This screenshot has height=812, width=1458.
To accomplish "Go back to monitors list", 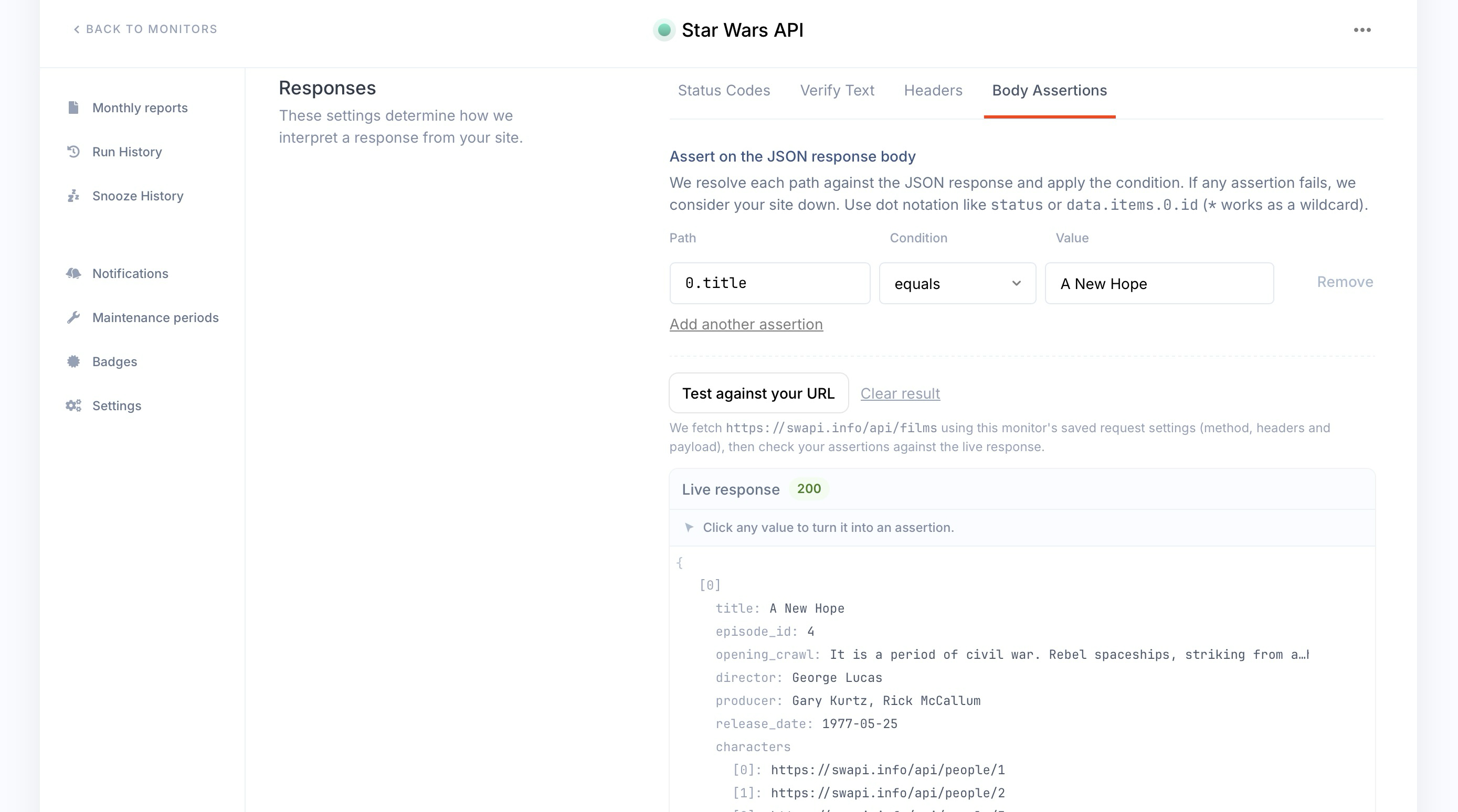I will pyautogui.click(x=145, y=29).
